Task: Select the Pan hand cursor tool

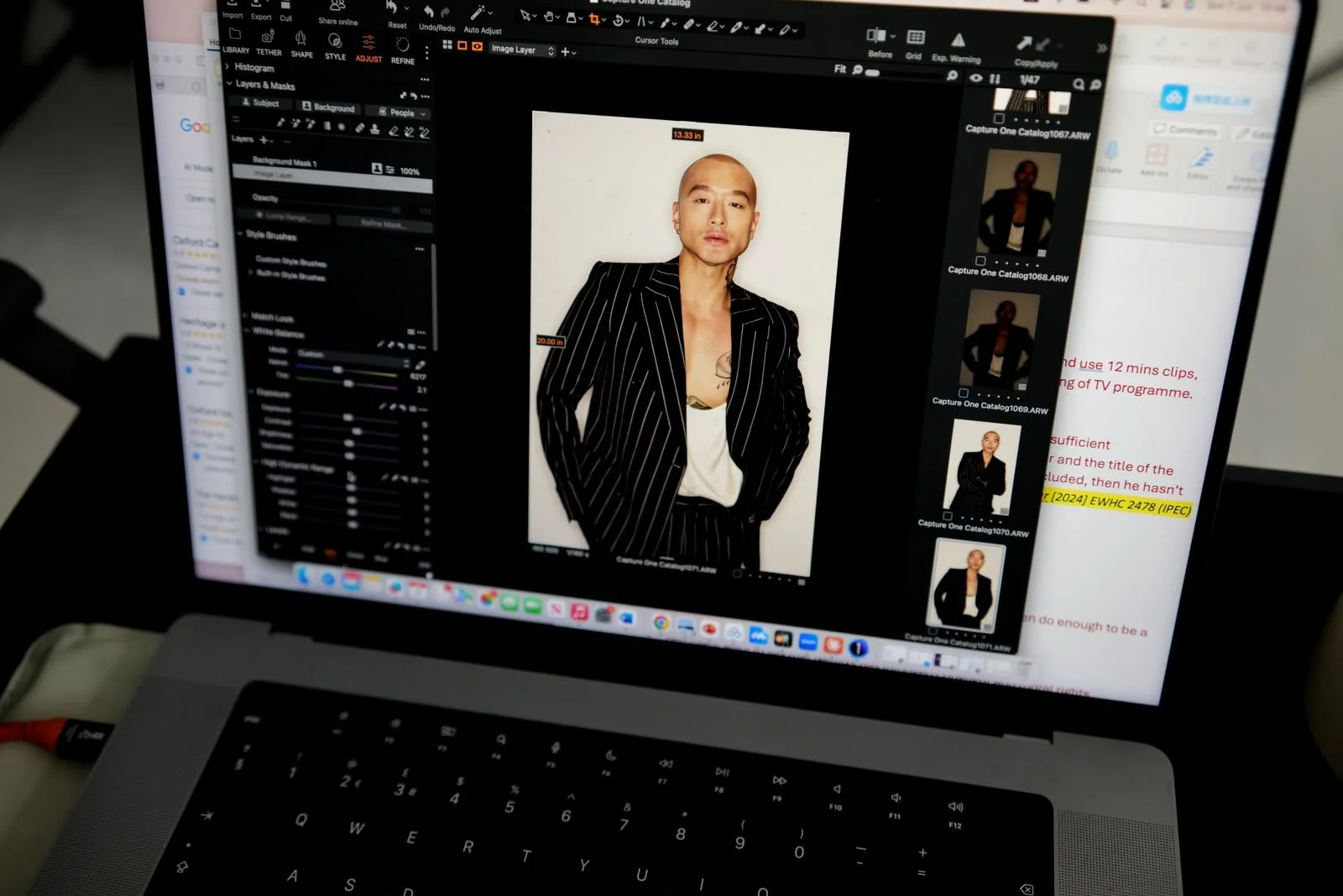Action: [x=548, y=16]
